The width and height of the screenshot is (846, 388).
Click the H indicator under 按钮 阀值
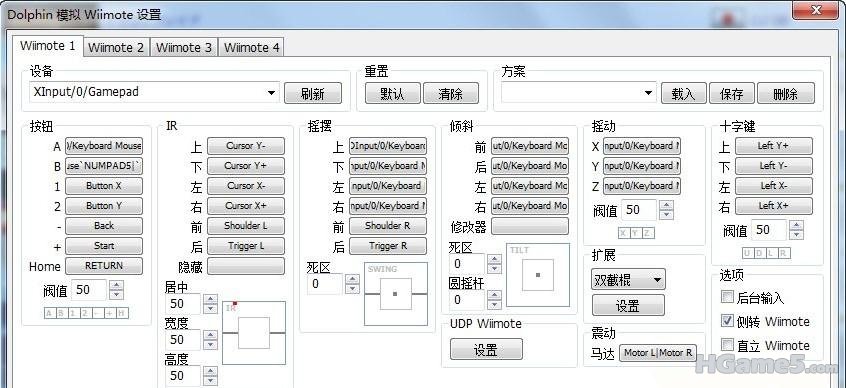[122, 313]
